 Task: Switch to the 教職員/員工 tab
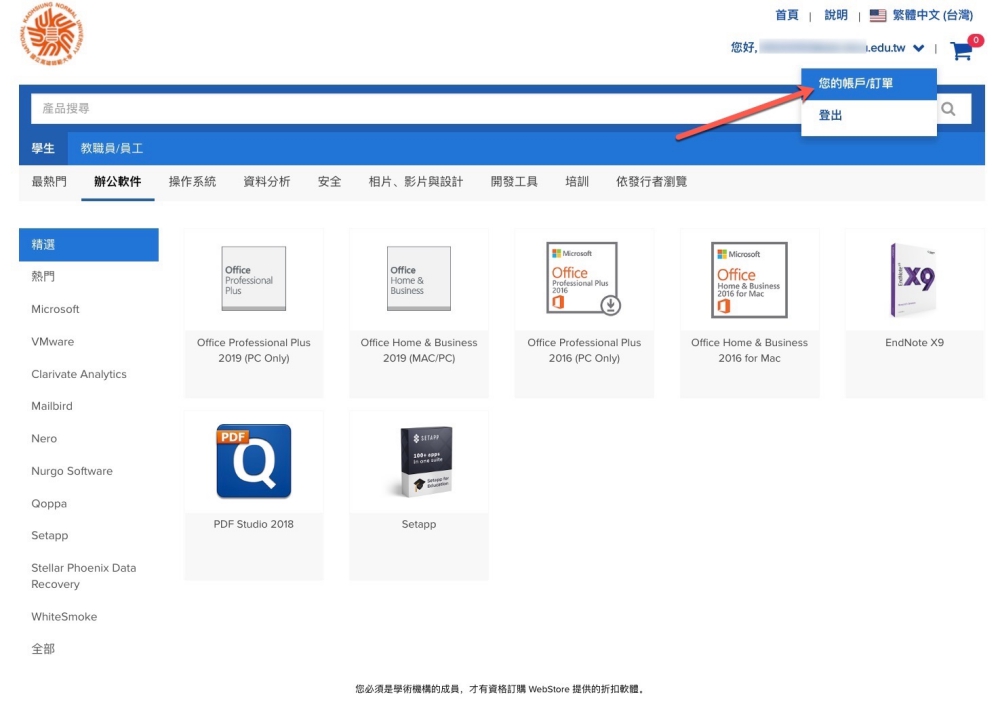(x=112, y=149)
